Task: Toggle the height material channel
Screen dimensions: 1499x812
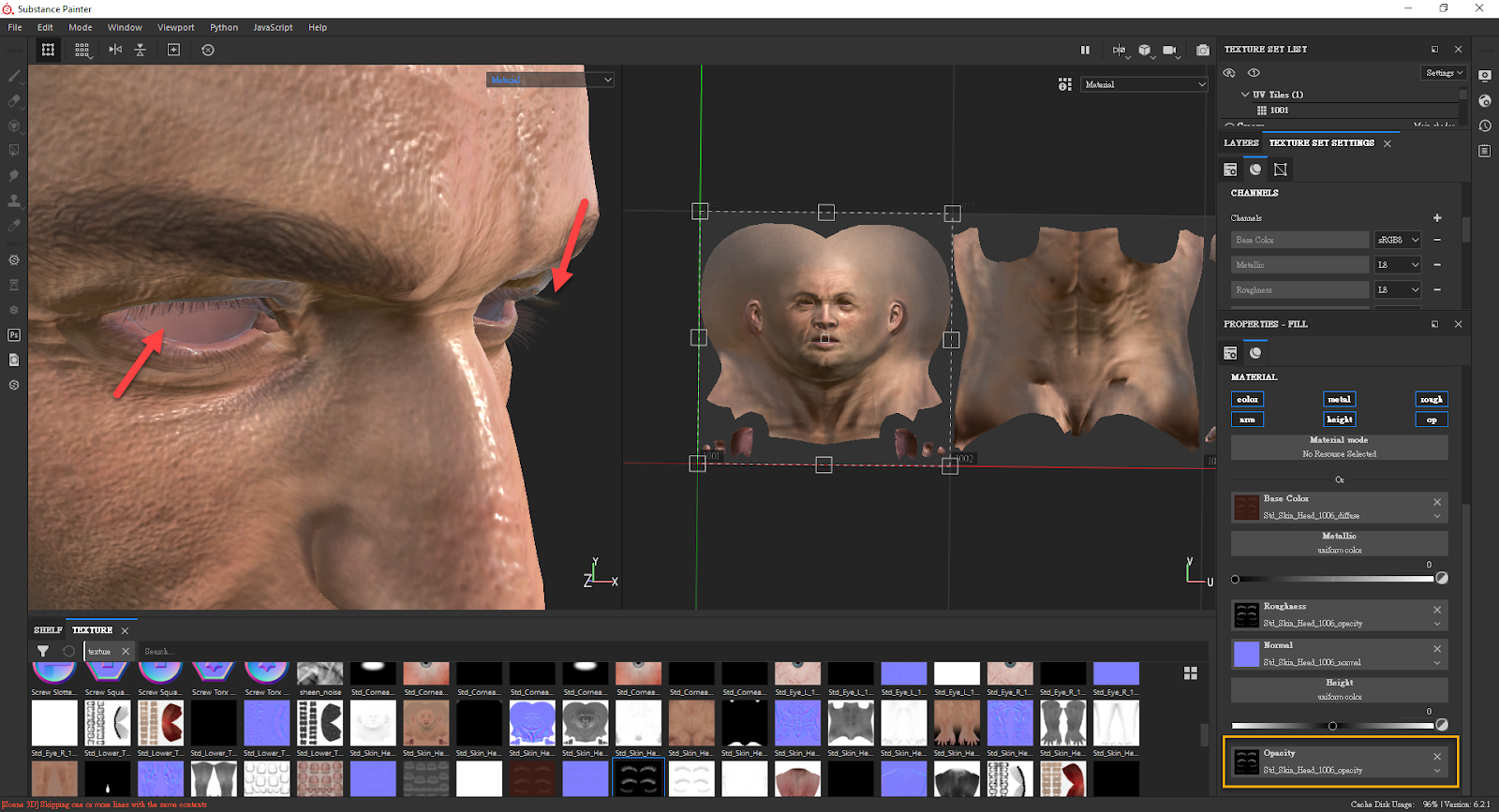Action: pyautogui.click(x=1339, y=420)
